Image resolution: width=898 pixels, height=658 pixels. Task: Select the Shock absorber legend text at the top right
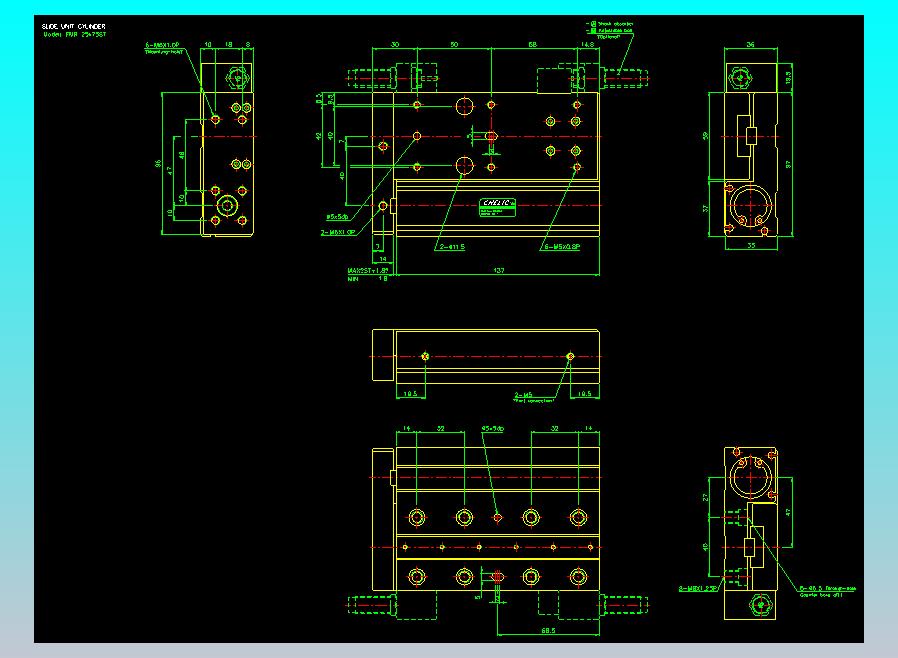[x=615, y=24]
